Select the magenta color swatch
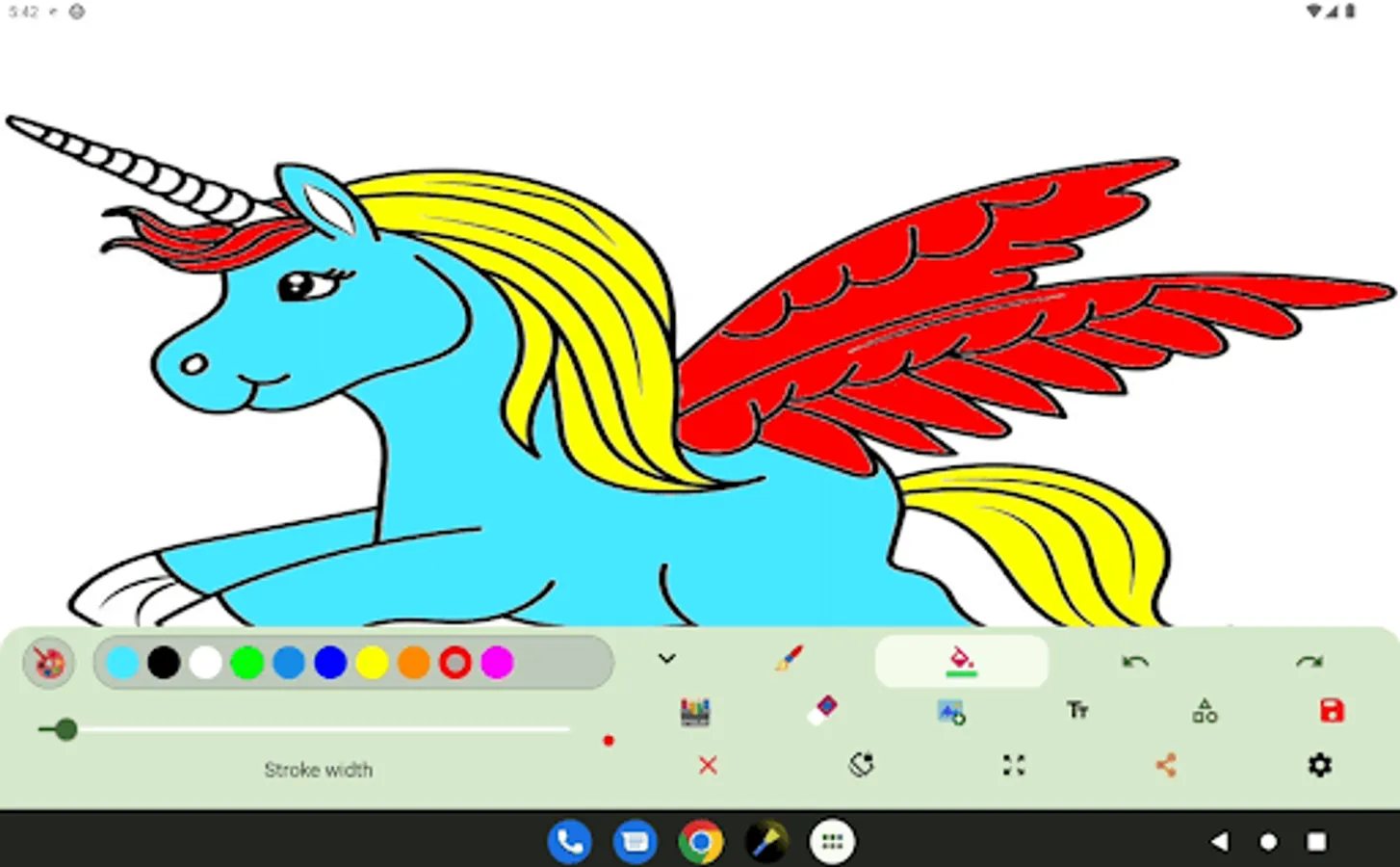This screenshot has height=867, width=1400. [x=498, y=663]
